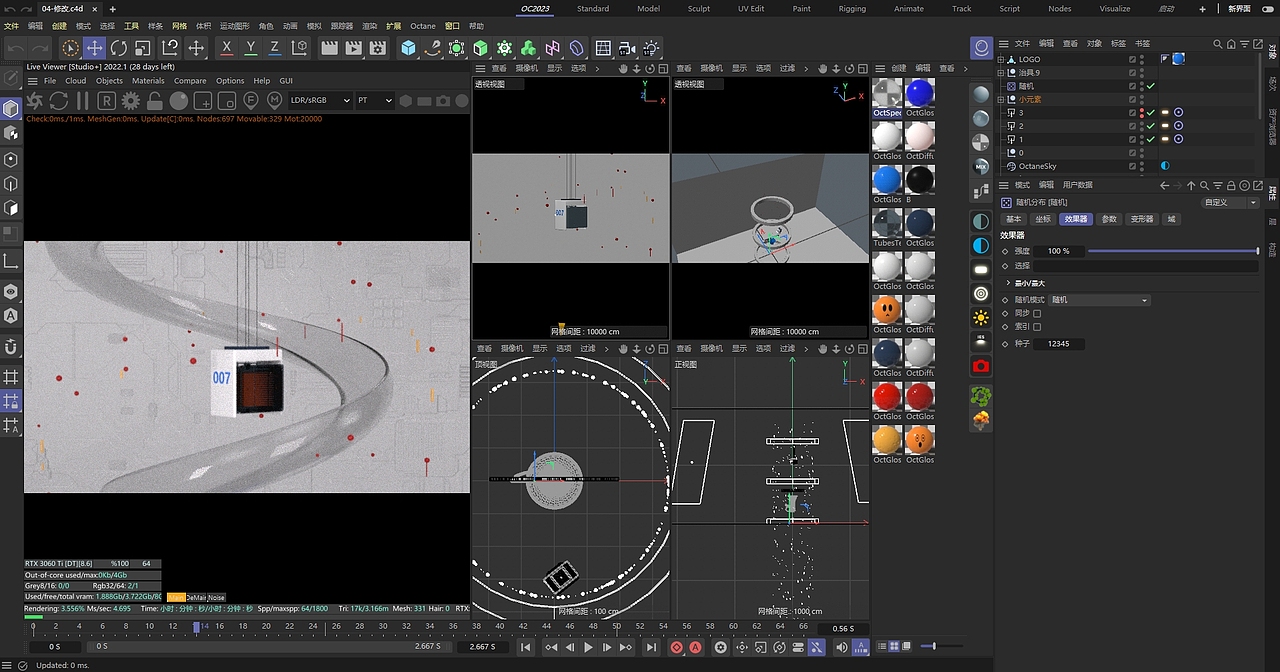Toggle the green enable checkmark on object 3
The image size is (1280, 672).
tap(1150, 112)
